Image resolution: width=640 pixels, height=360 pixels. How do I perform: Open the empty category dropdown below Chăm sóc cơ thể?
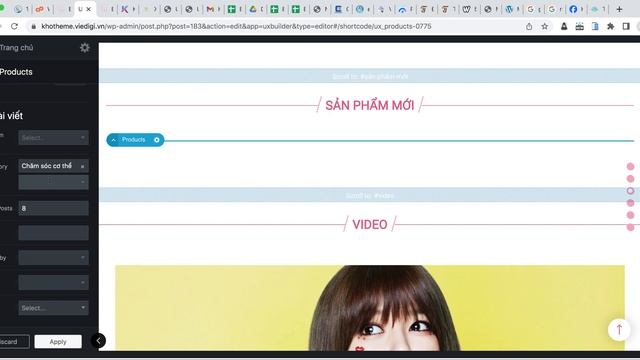(x=53, y=182)
